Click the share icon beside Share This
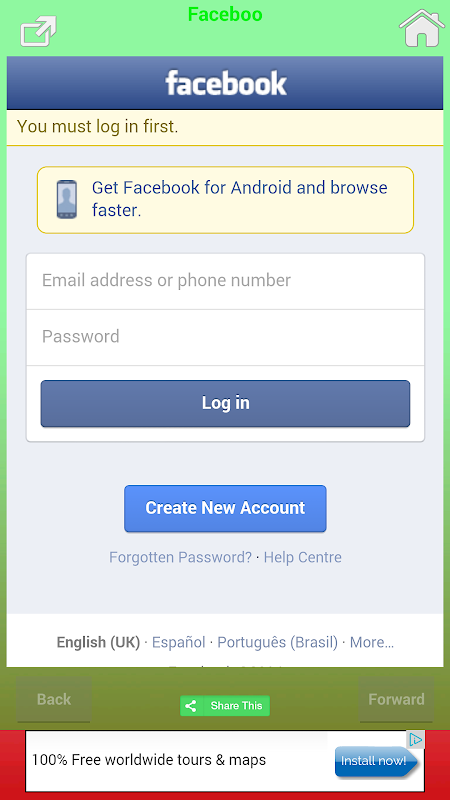Image resolution: width=450 pixels, height=800 pixels. tap(191, 706)
